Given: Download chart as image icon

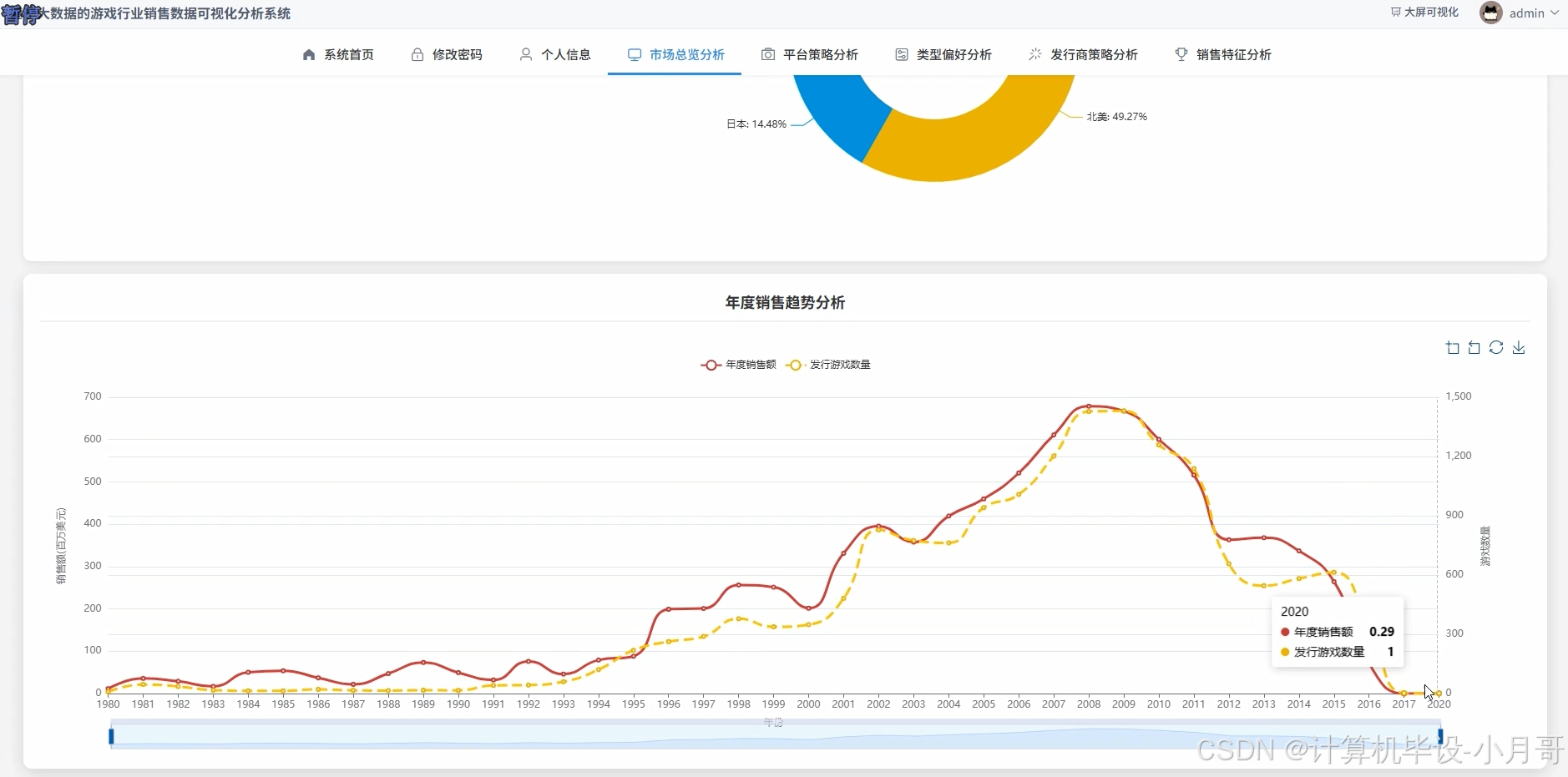Looking at the screenshot, I should 1519,348.
